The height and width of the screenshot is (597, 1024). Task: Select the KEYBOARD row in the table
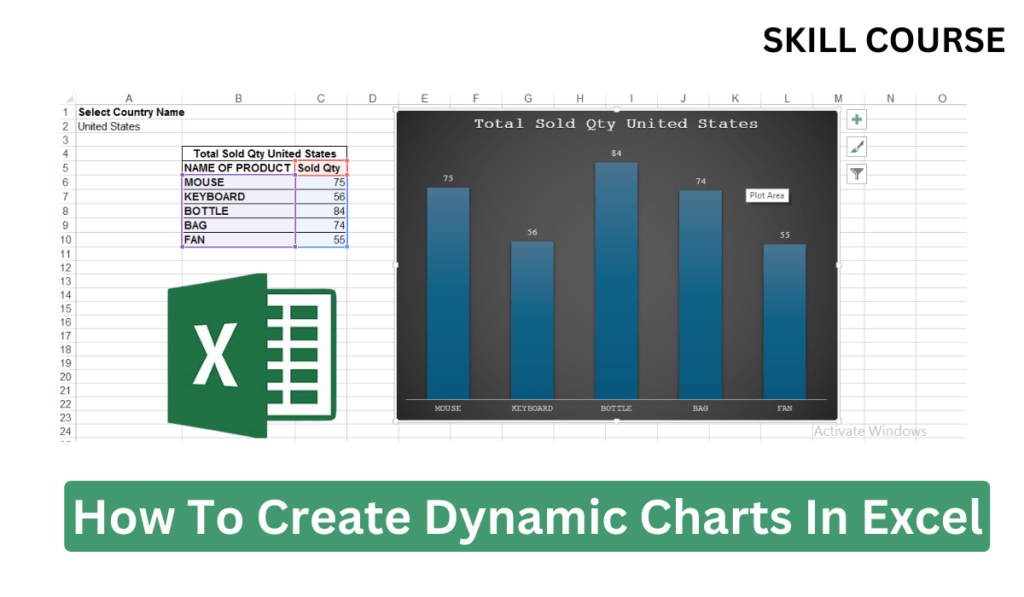click(x=238, y=196)
